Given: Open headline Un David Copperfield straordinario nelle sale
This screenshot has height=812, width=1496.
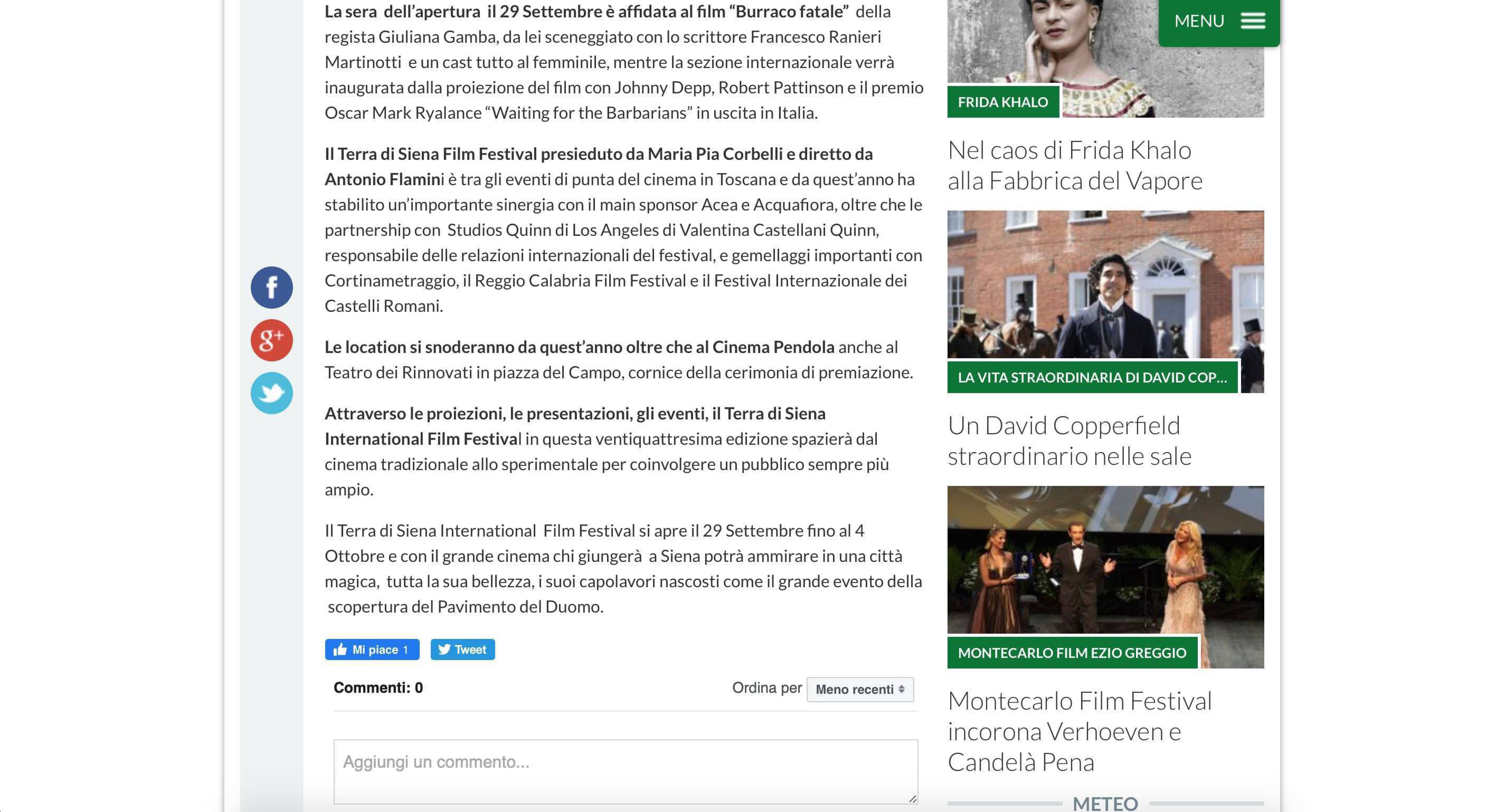Looking at the screenshot, I should tap(1069, 441).
